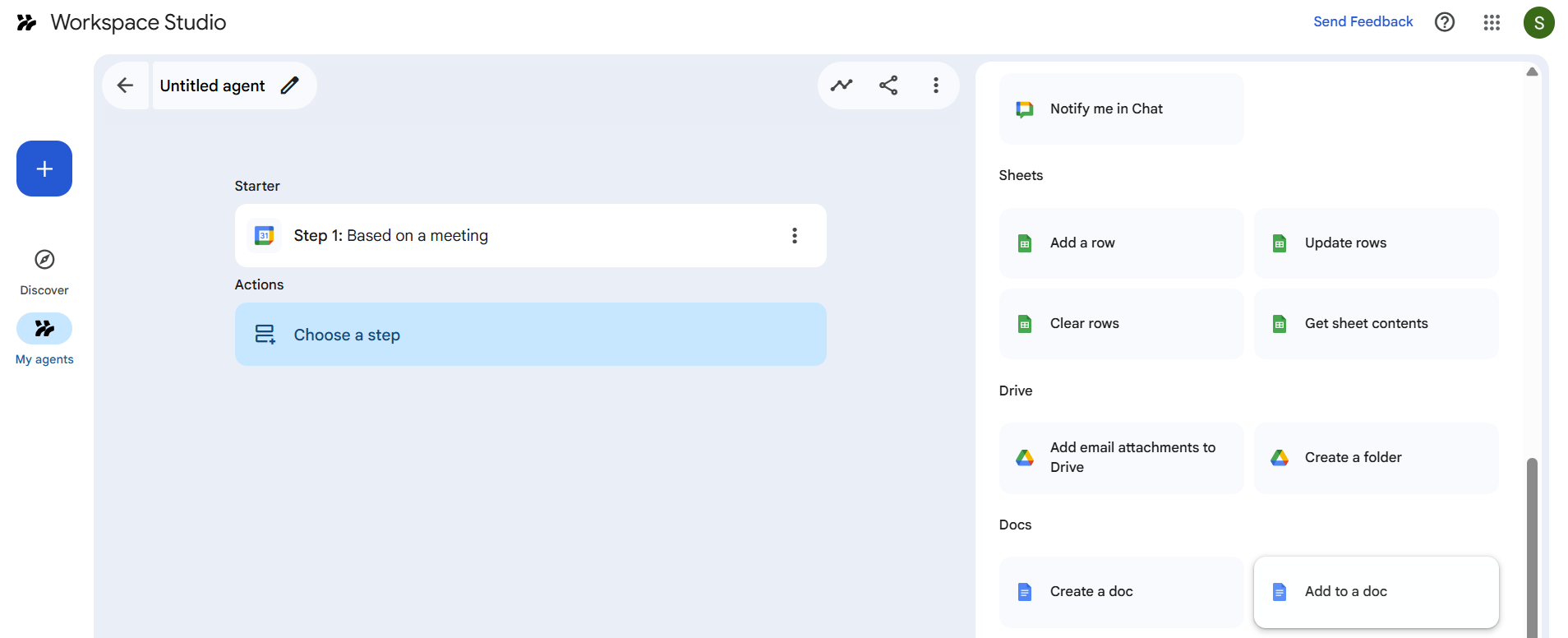Open Discover from the sidebar

coord(44,271)
